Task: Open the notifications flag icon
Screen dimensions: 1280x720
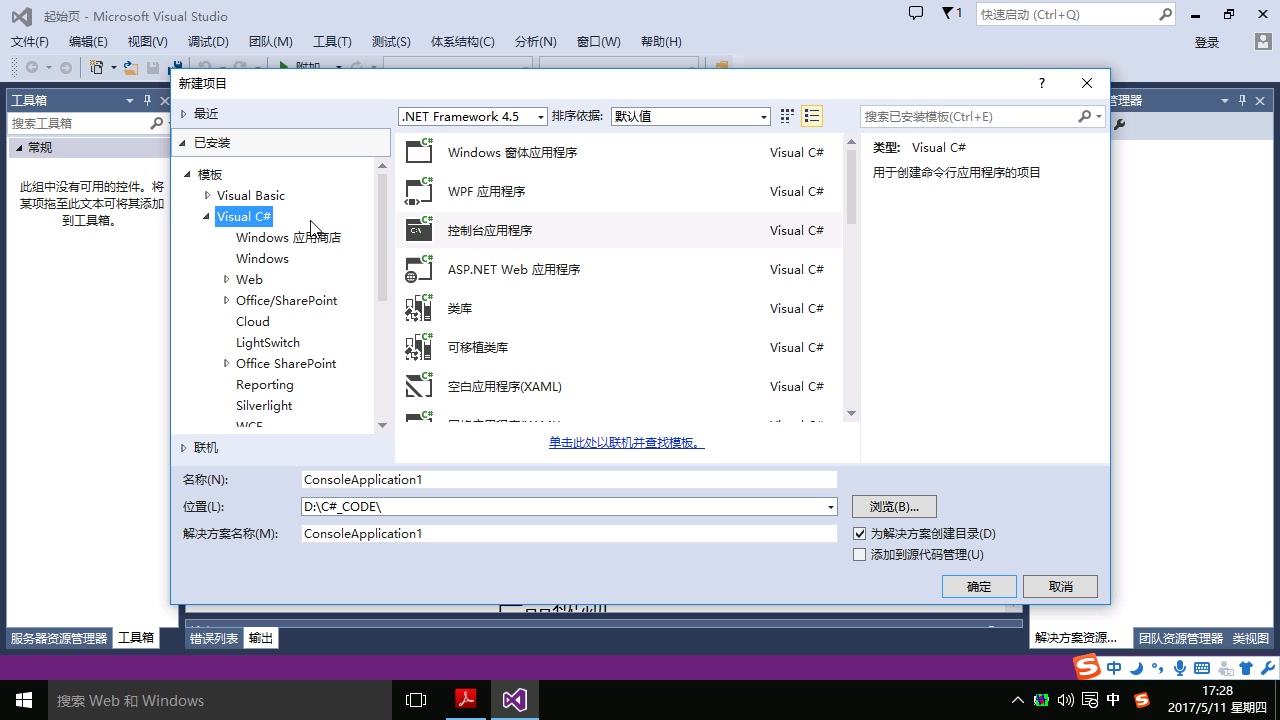Action: pos(948,13)
